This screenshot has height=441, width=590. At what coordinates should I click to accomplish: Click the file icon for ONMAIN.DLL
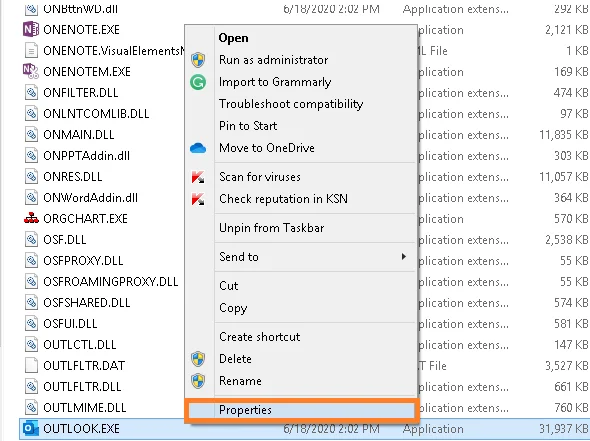[x=31, y=135]
